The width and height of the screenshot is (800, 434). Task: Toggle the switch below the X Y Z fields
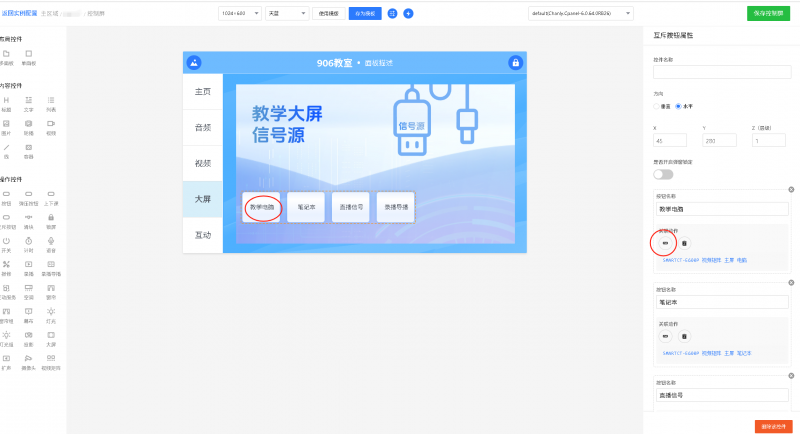(x=663, y=174)
